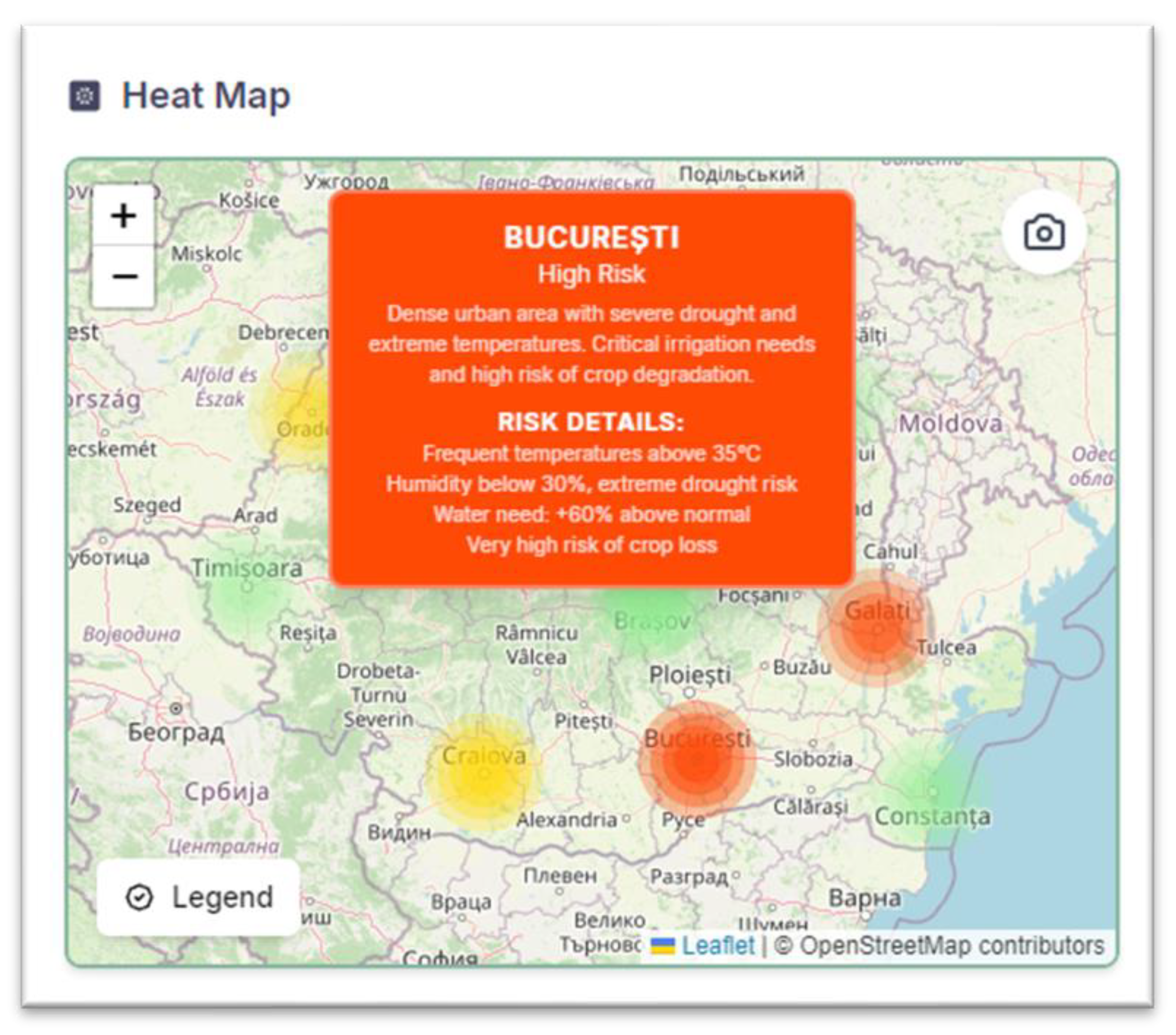The image size is (1176, 1035).
Task: Click the check icon in the Legend button
Action: (139, 897)
